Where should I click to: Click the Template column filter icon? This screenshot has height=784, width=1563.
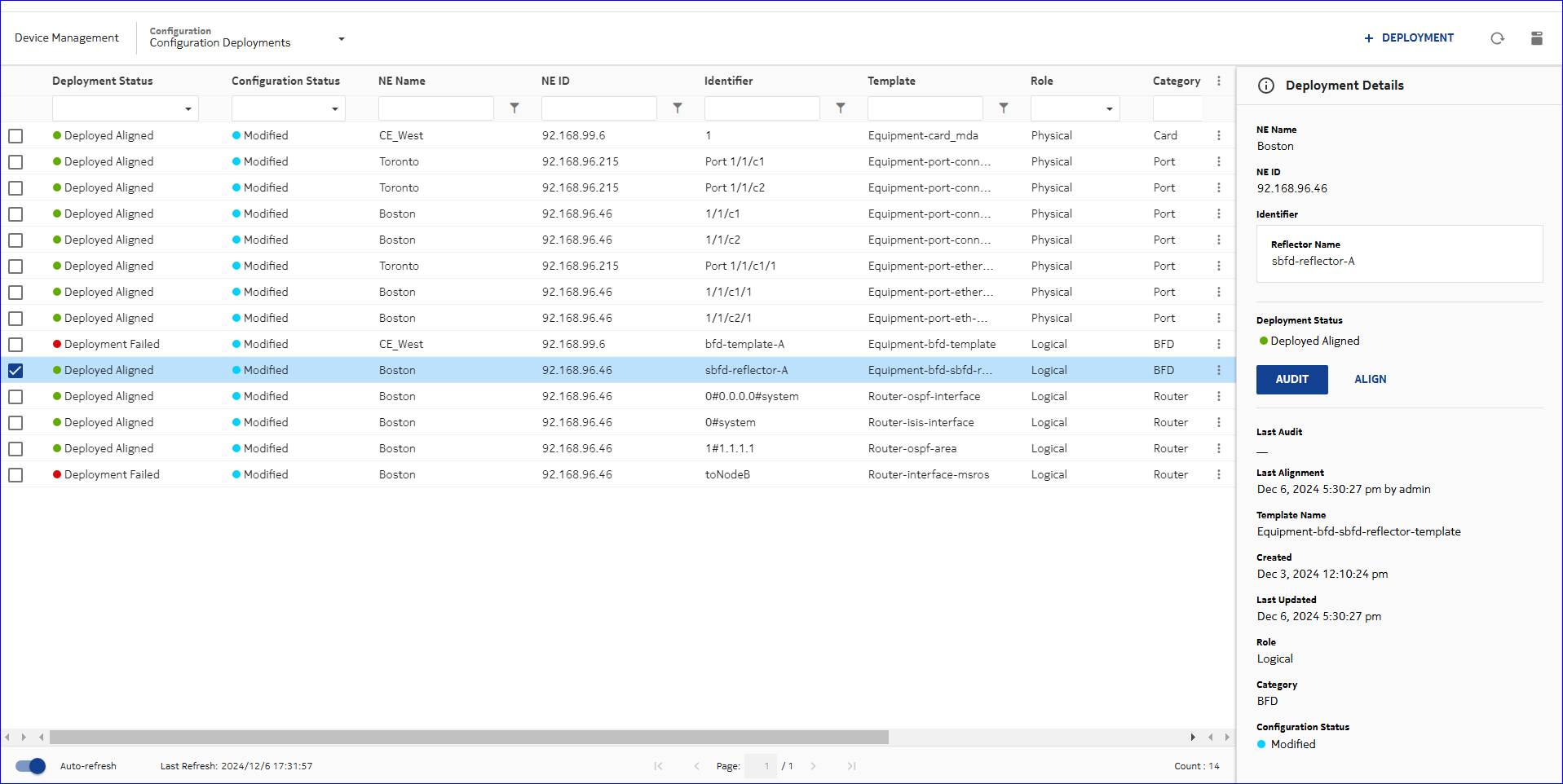[1004, 108]
